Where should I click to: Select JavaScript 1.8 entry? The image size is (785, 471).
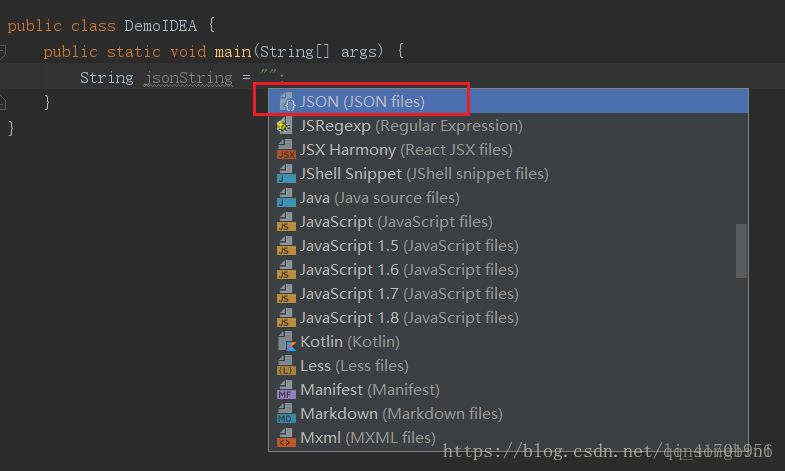502,318
